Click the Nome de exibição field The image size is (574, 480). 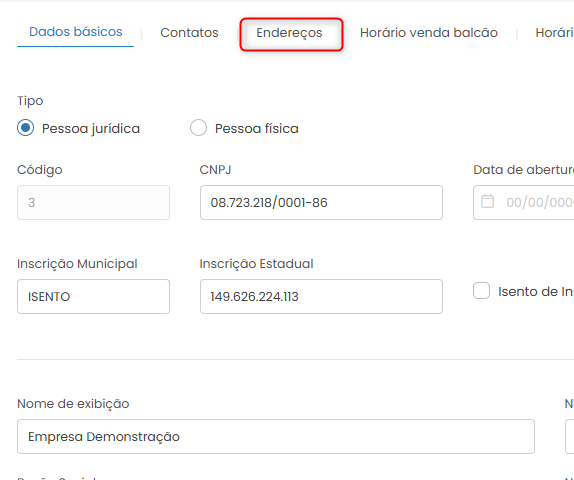coord(276,436)
